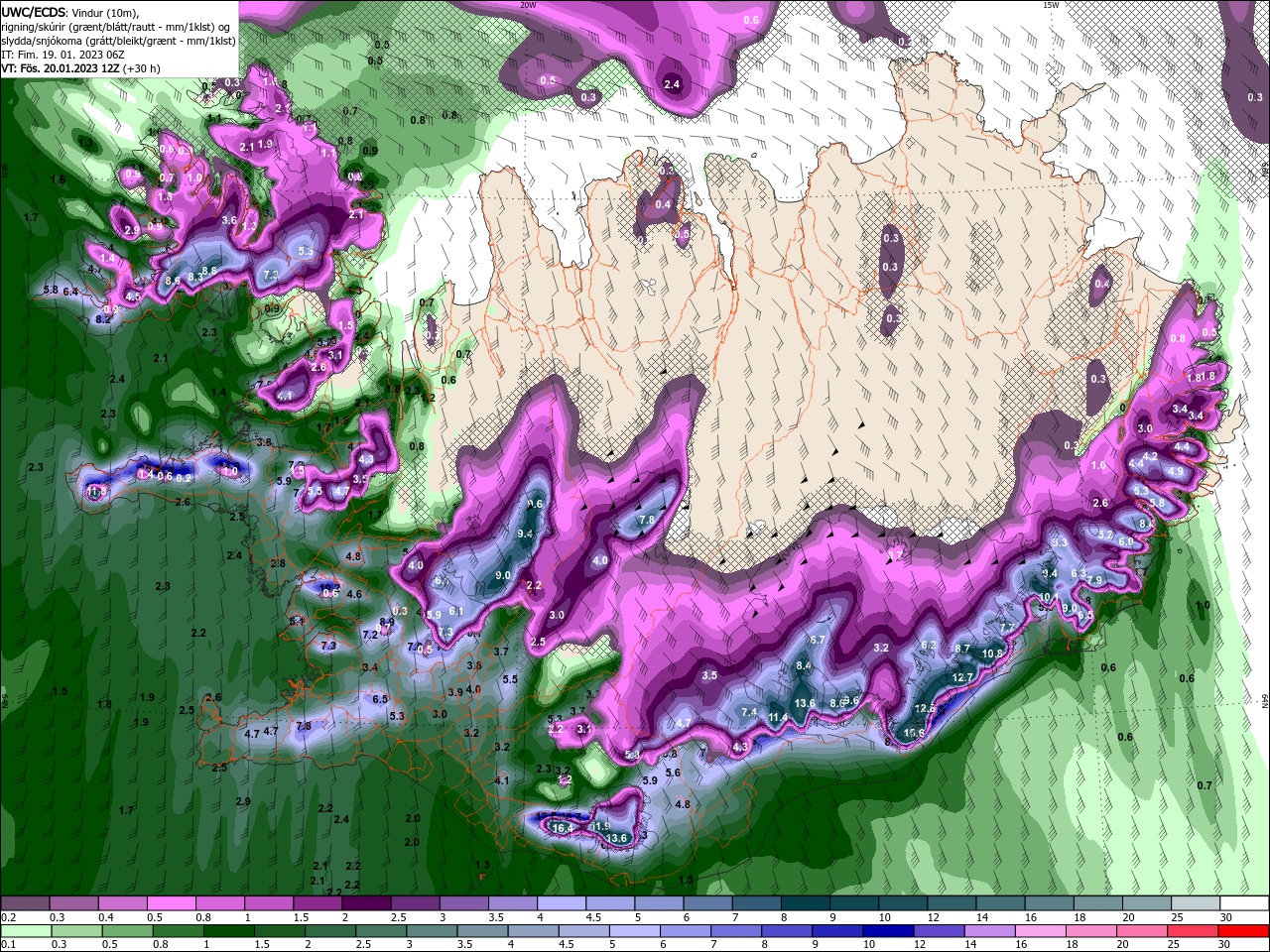Screen dimensions: 1270x952
Task: Select the 'slydda/snjókoma' description line
Action: click(x=118, y=41)
